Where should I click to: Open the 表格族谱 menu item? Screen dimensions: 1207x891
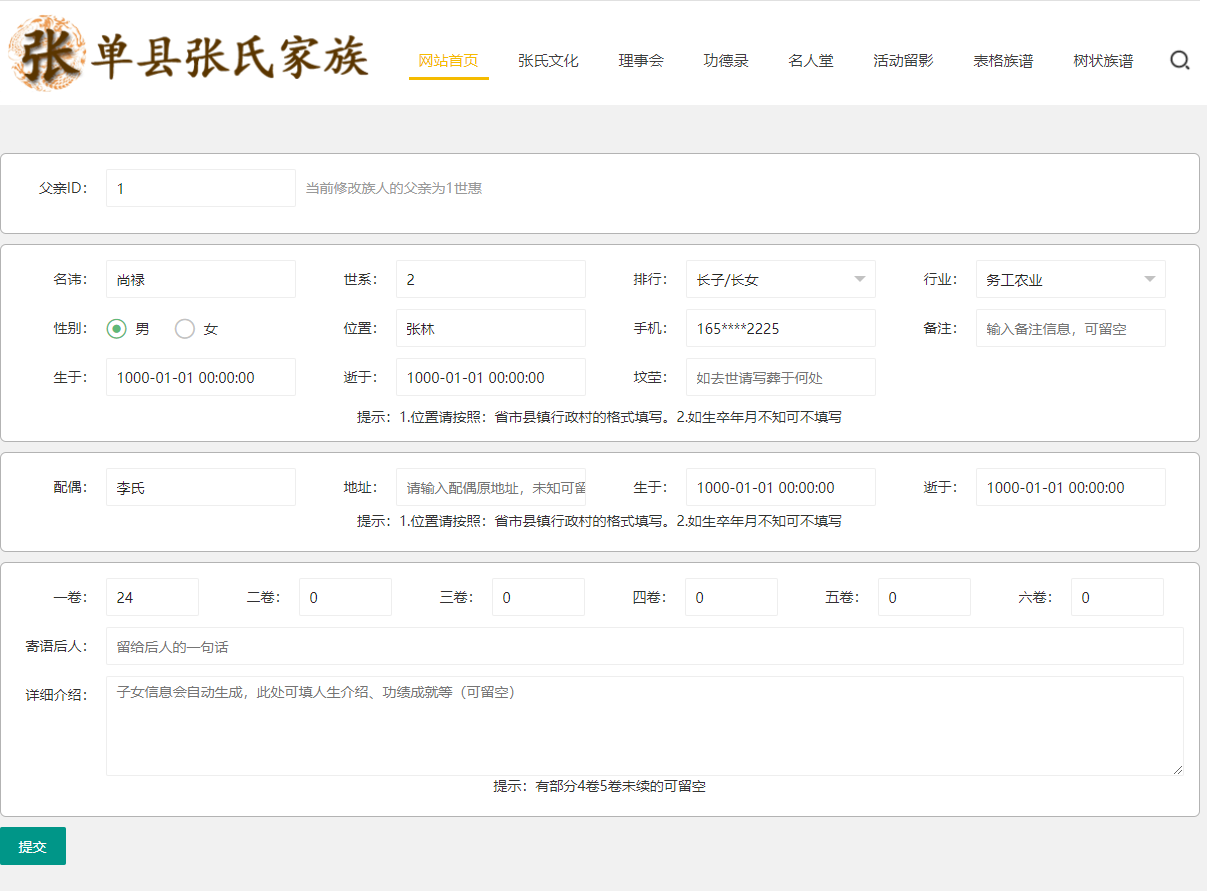[x=1003, y=61]
